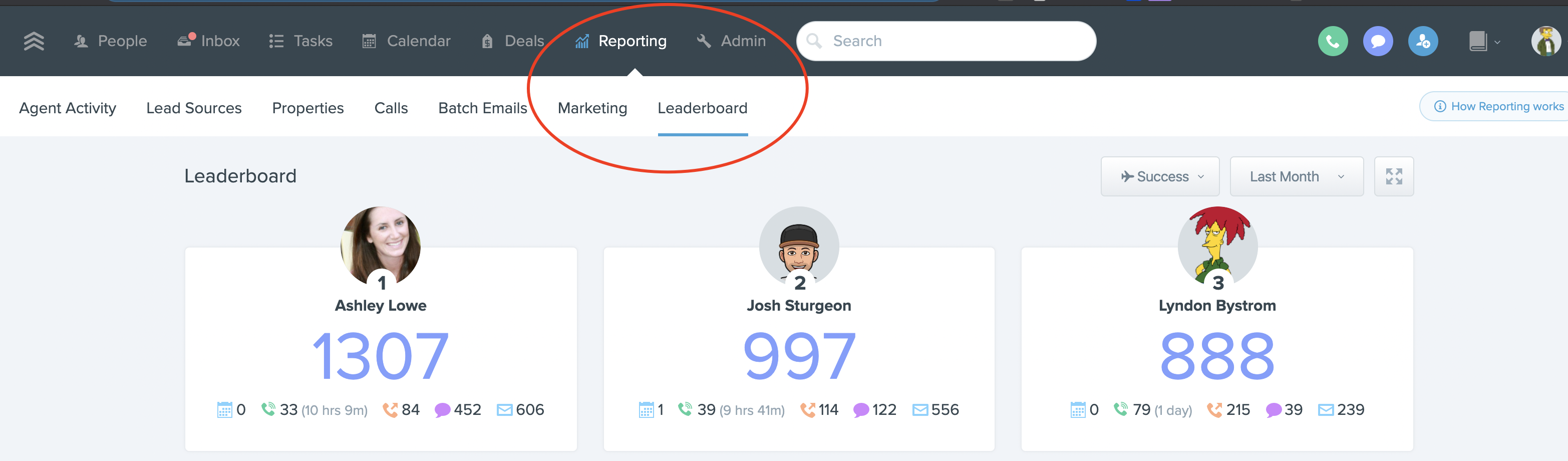The width and height of the screenshot is (1568, 461).
Task: Click the name Ashley Lowe
Action: [381, 305]
